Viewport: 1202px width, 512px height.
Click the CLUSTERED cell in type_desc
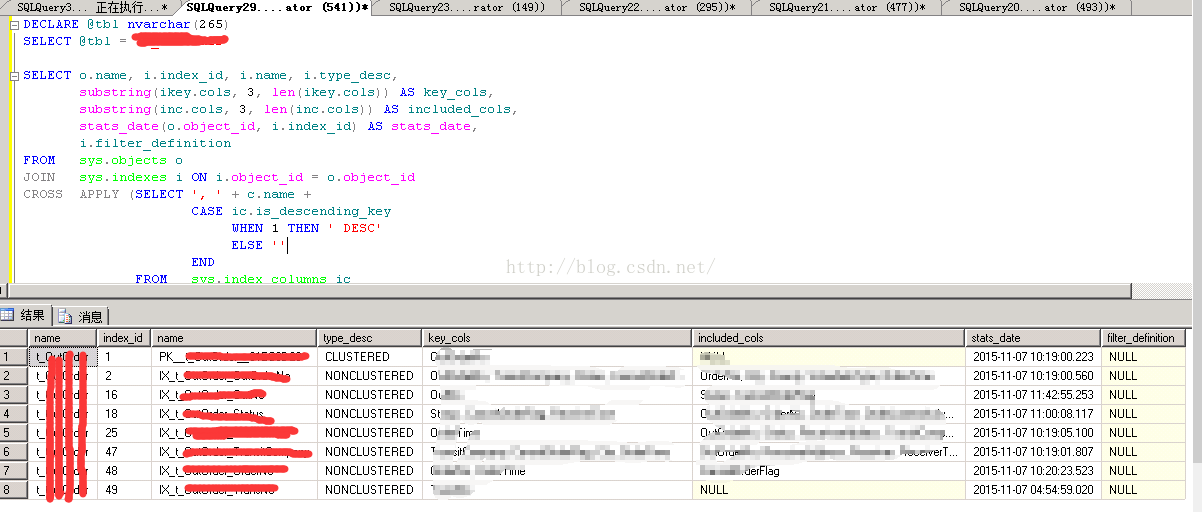[x=370, y=356]
